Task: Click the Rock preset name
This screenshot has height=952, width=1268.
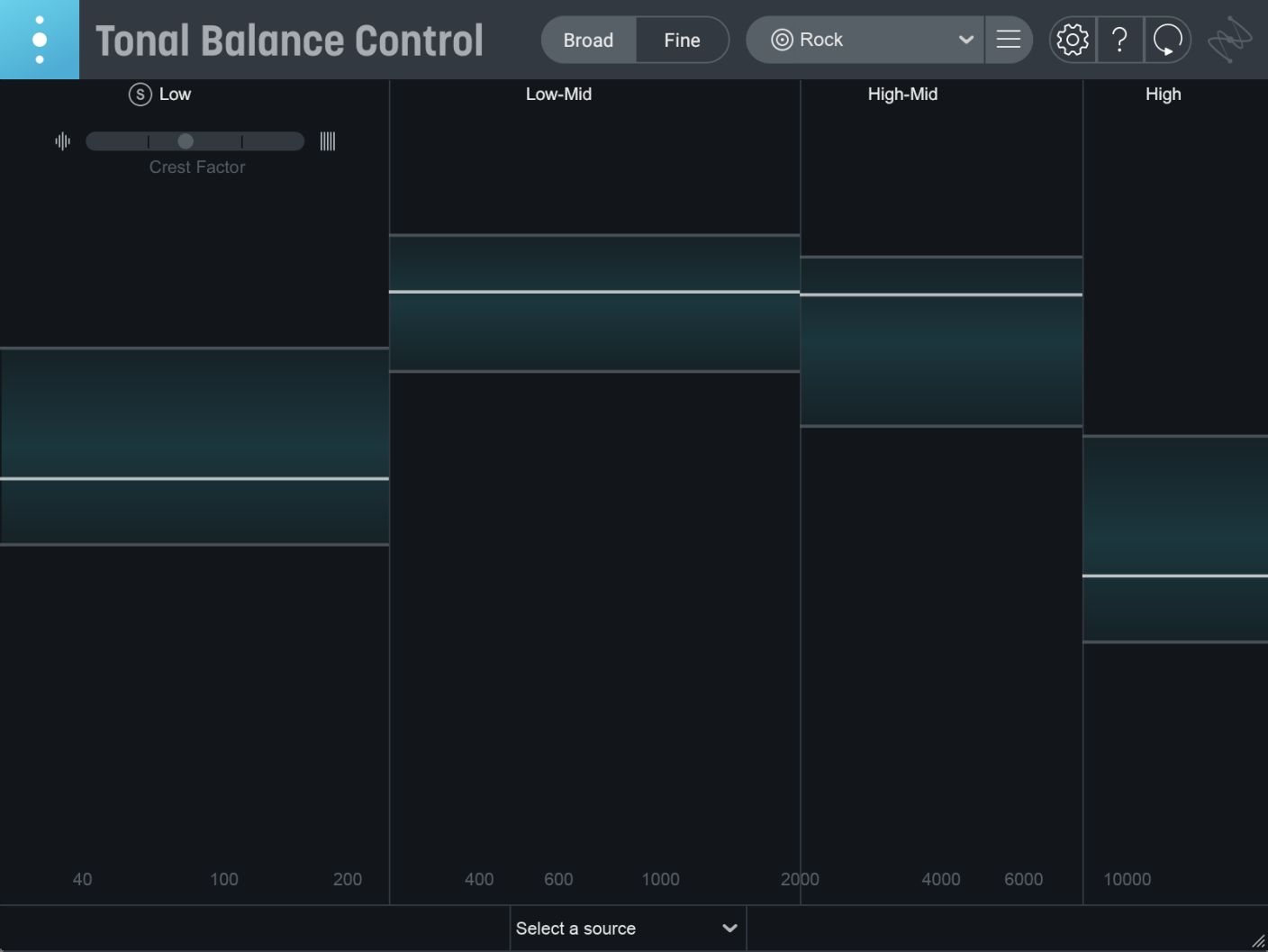Action: 820,39
